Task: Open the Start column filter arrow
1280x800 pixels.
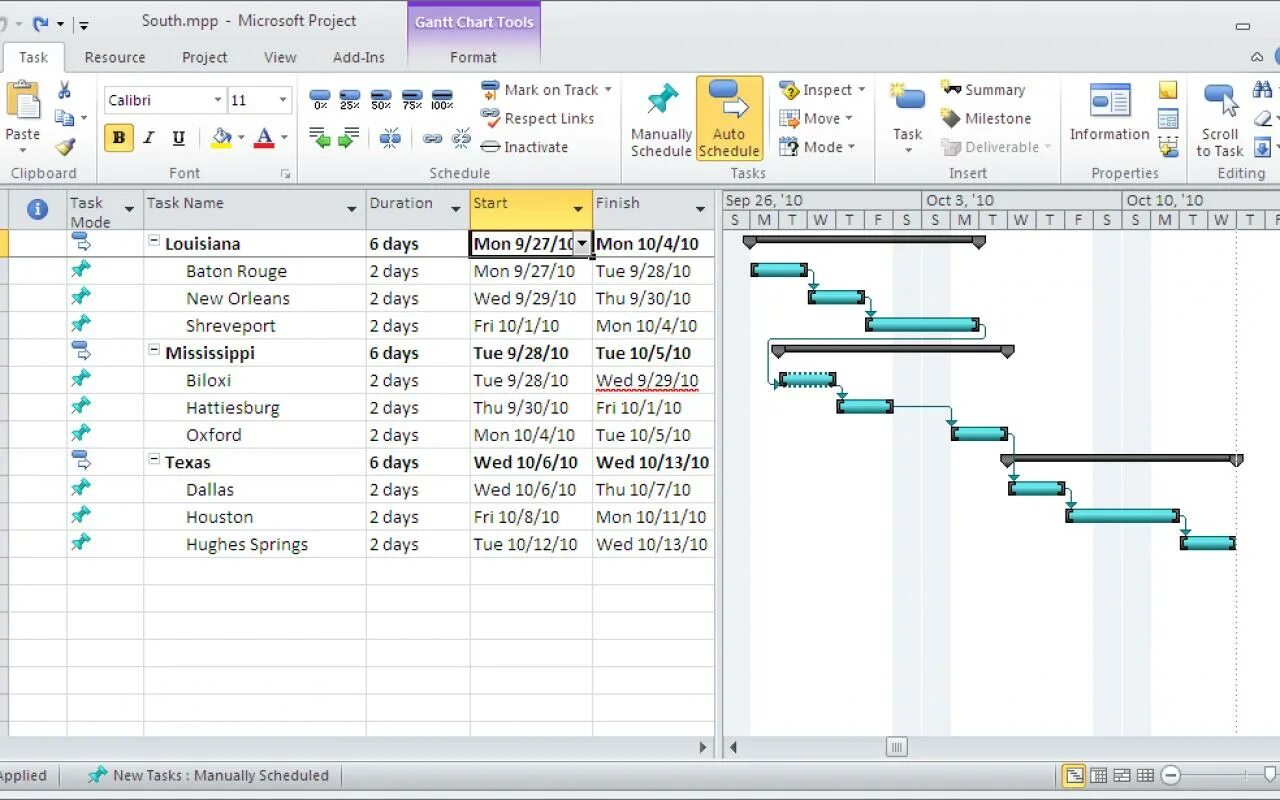Action: click(578, 209)
